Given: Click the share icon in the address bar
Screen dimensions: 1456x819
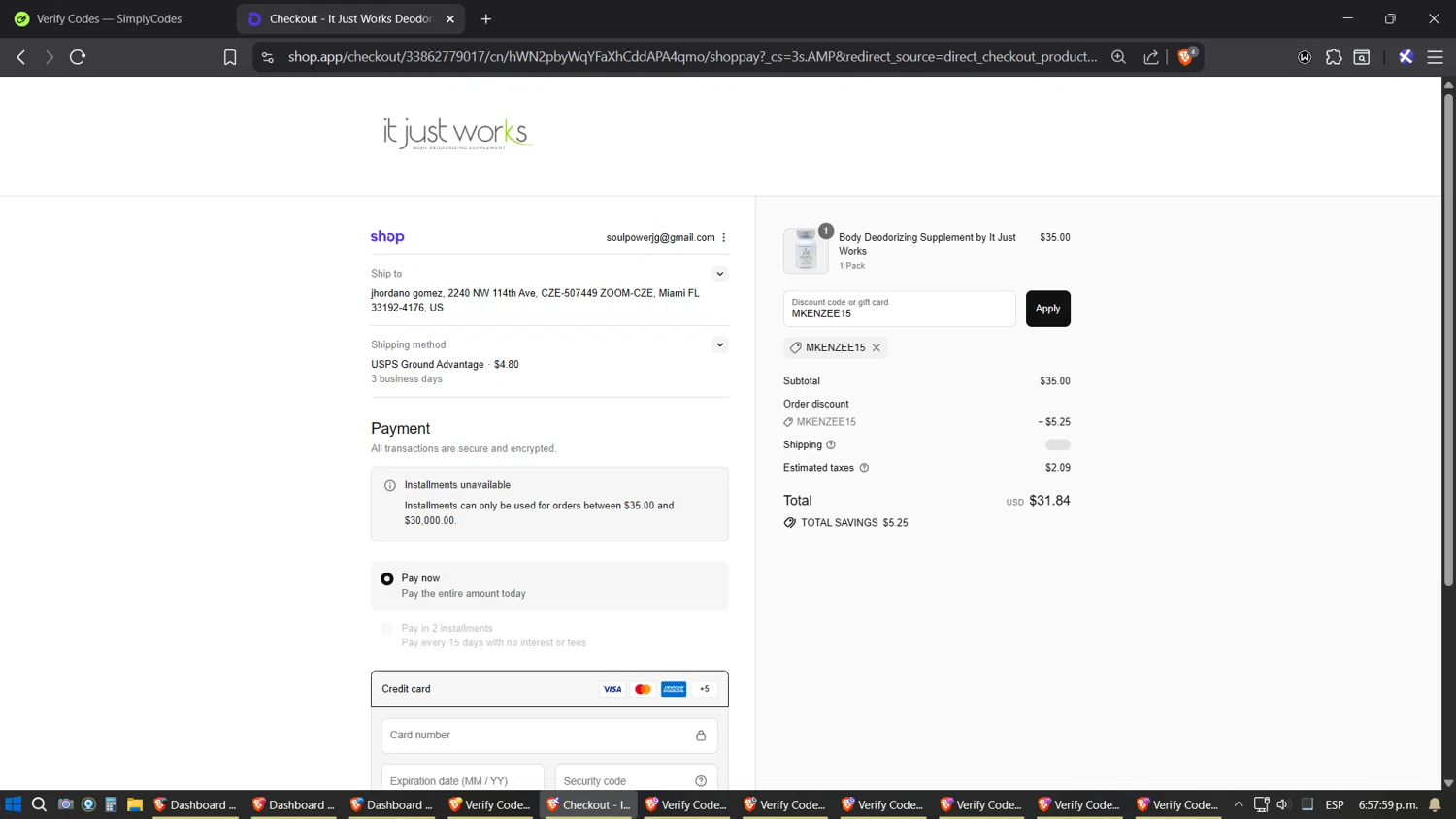Looking at the screenshot, I should pyautogui.click(x=1151, y=57).
